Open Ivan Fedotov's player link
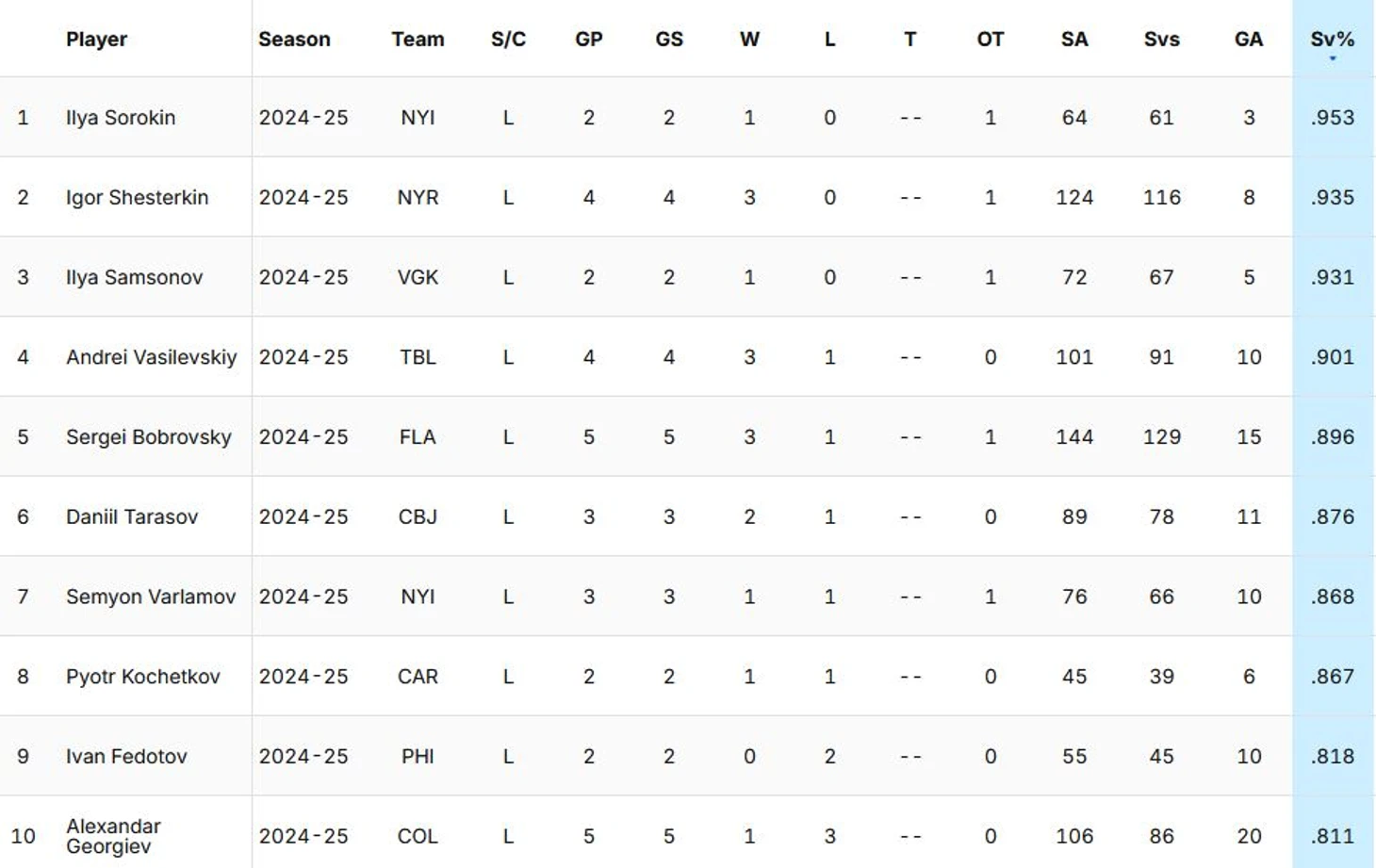Viewport: 1376px width, 868px height. [126, 756]
